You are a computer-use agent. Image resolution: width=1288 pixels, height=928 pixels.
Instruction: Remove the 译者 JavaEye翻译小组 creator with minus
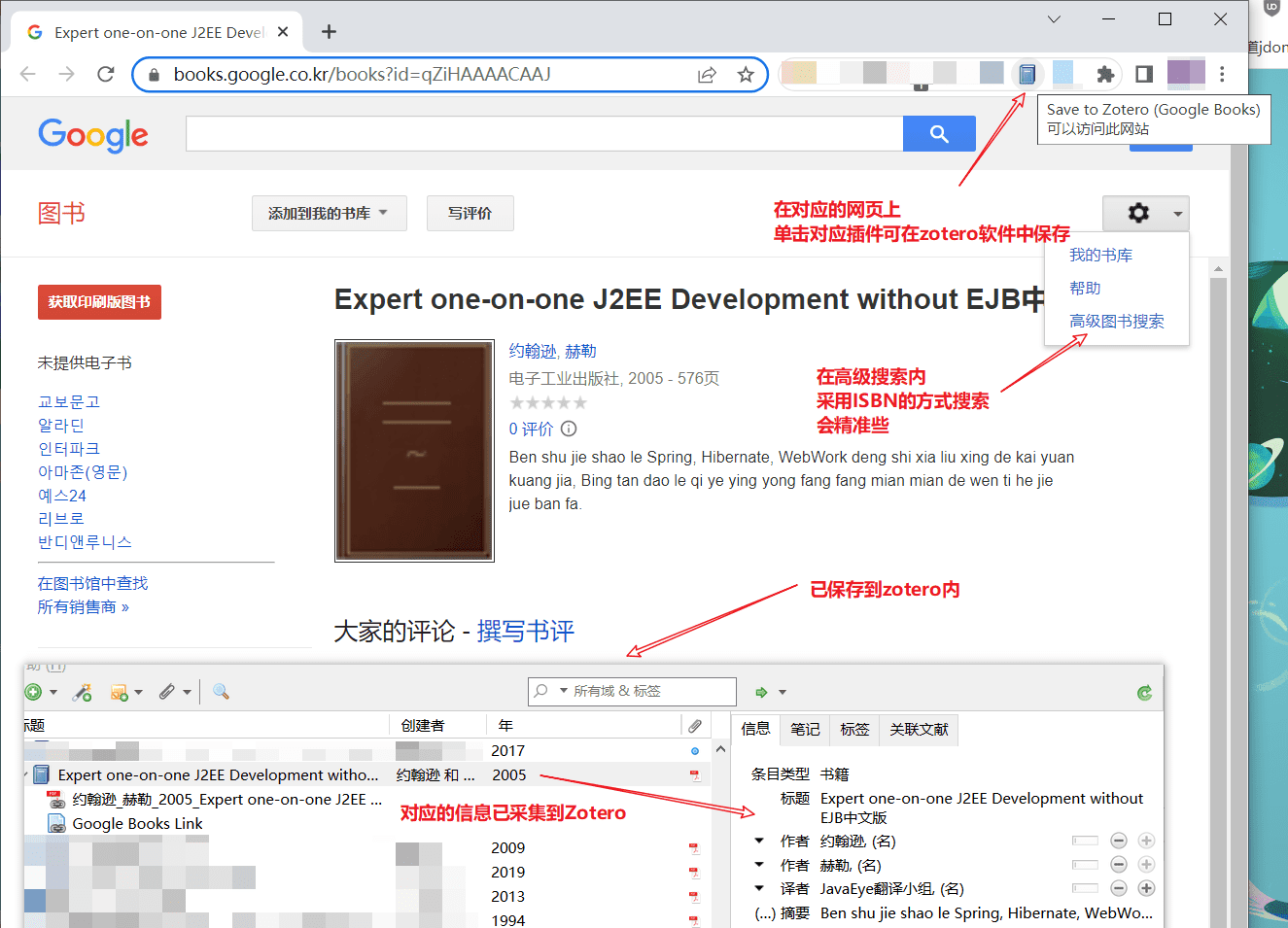(x=1119, y=888)
